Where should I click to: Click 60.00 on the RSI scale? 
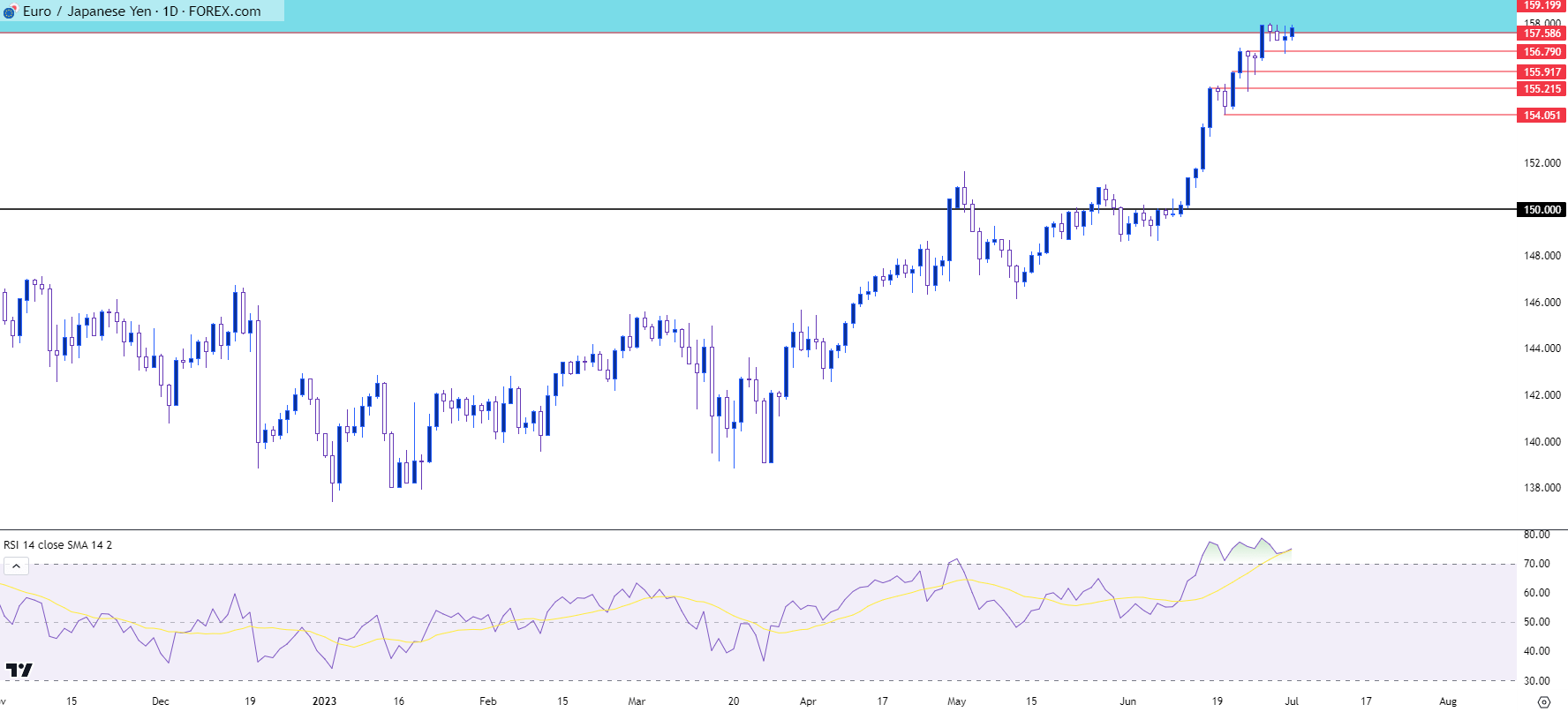point(1537,593)
